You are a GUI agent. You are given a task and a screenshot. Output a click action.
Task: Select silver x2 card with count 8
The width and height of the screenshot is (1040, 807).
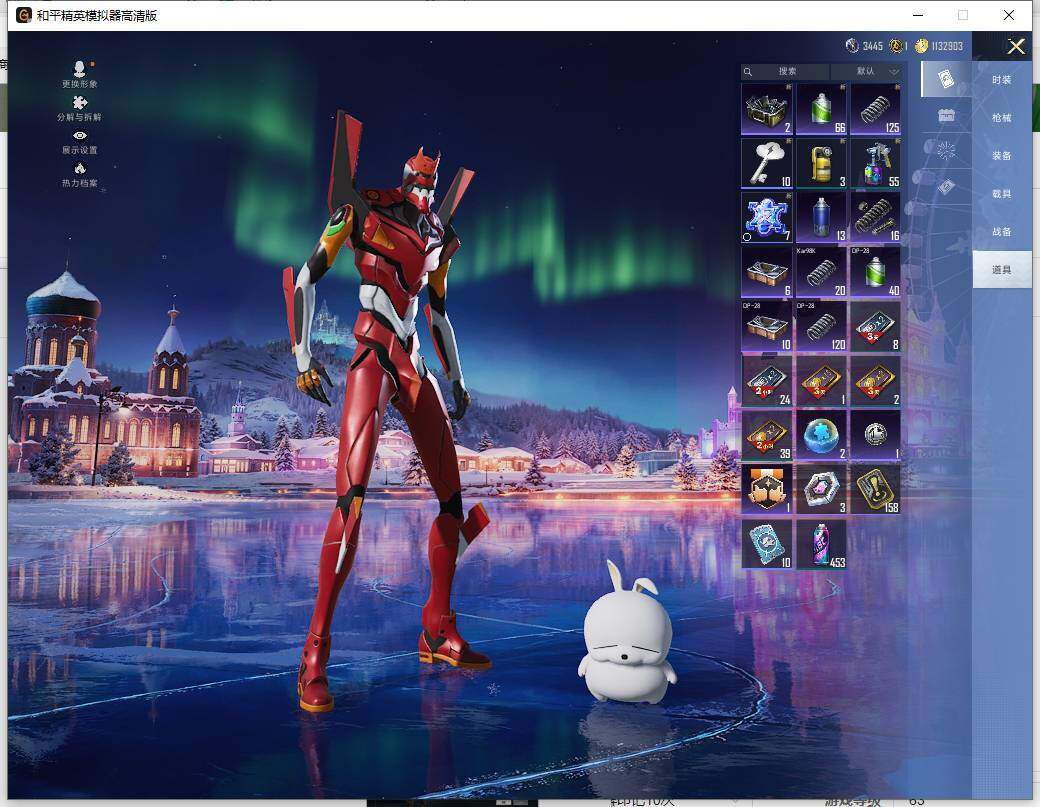[x=876, y=326]
